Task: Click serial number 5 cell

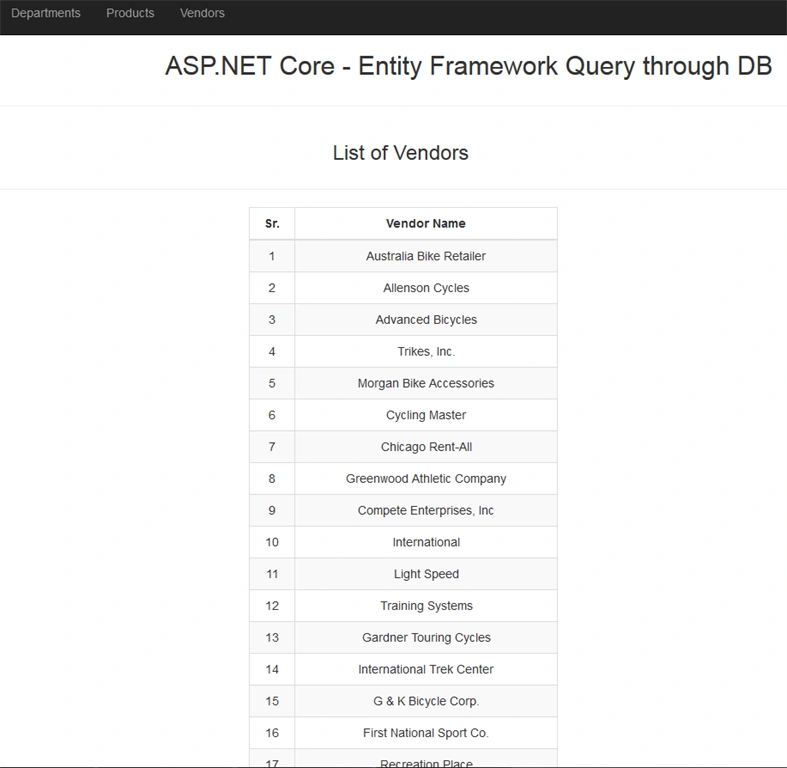Action: click(272, 383)
